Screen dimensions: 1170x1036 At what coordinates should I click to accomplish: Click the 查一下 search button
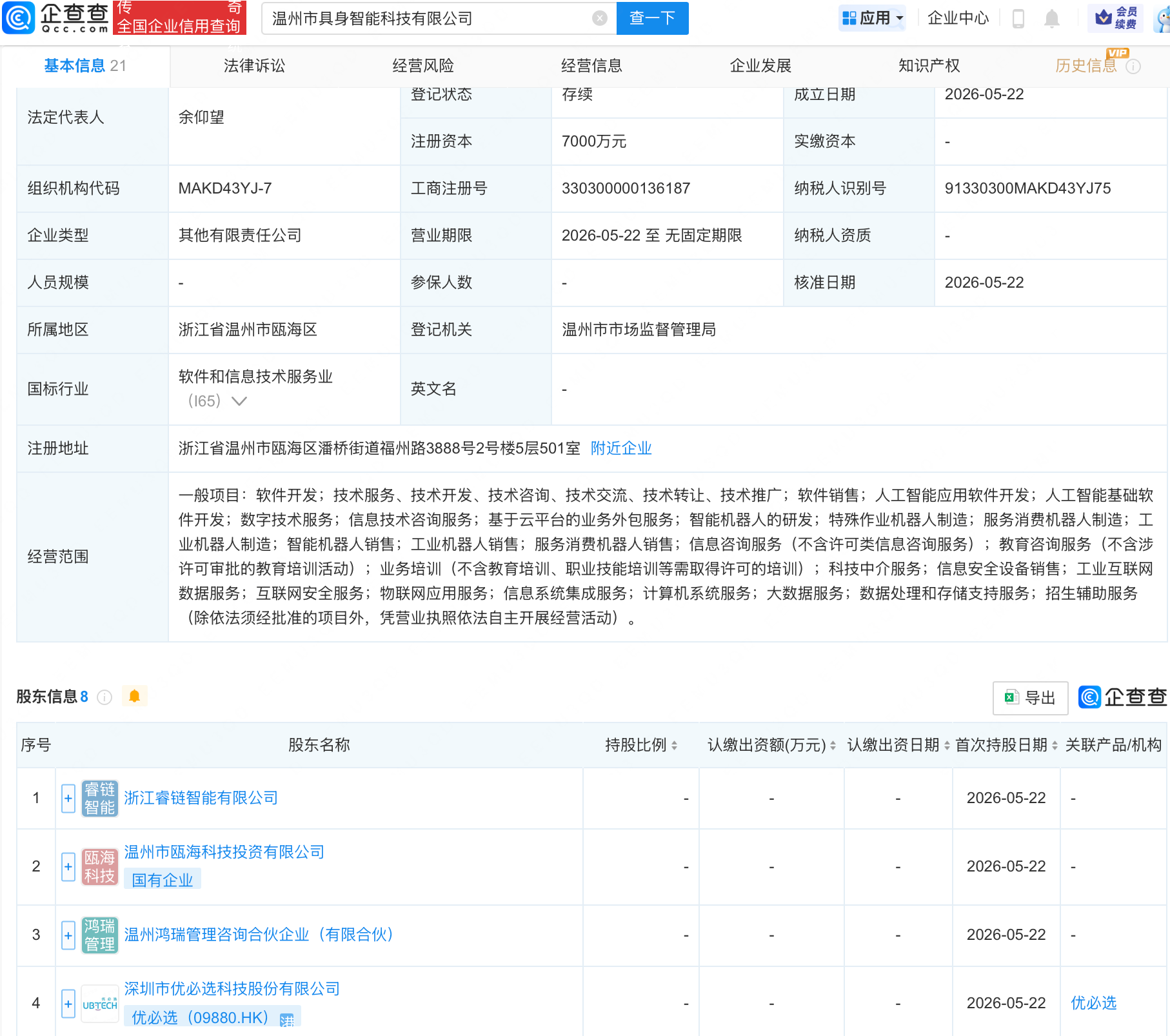pyautogui.click(x=652, y=18)
